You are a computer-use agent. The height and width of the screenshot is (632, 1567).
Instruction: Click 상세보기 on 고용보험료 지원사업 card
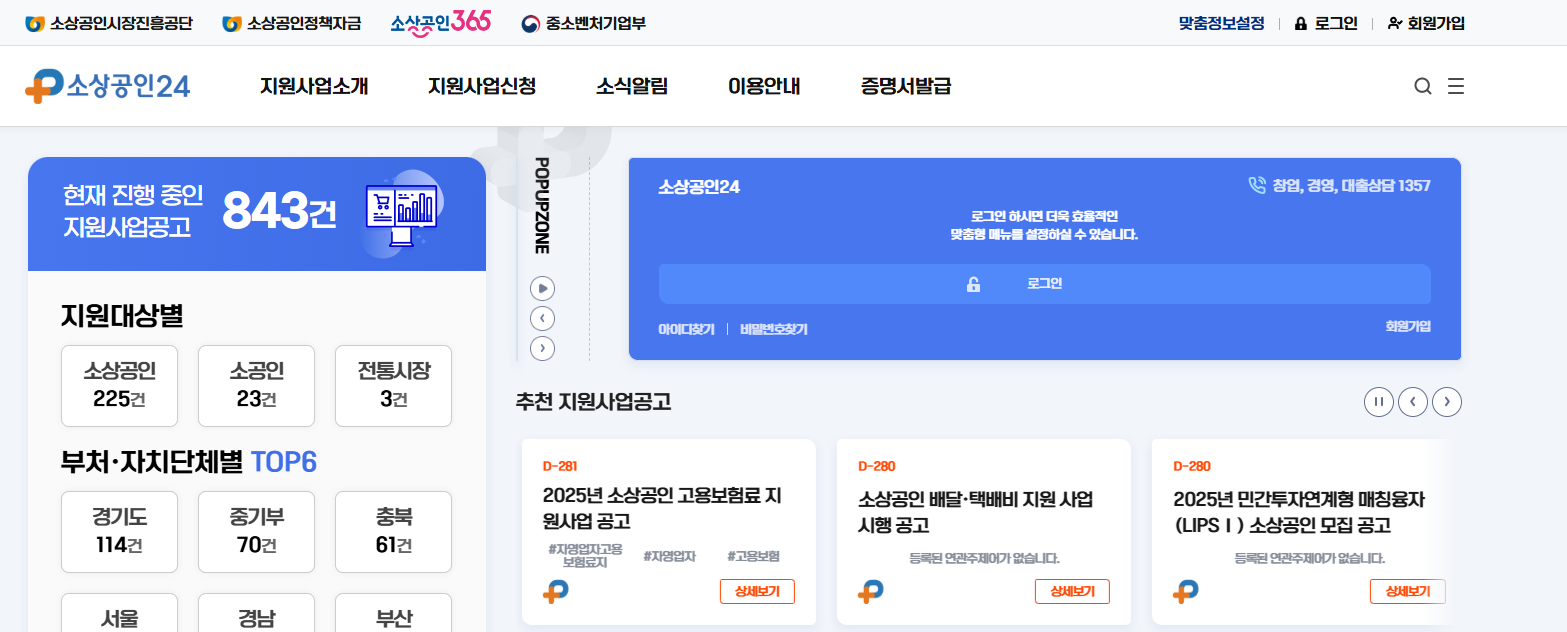(757, 591)
